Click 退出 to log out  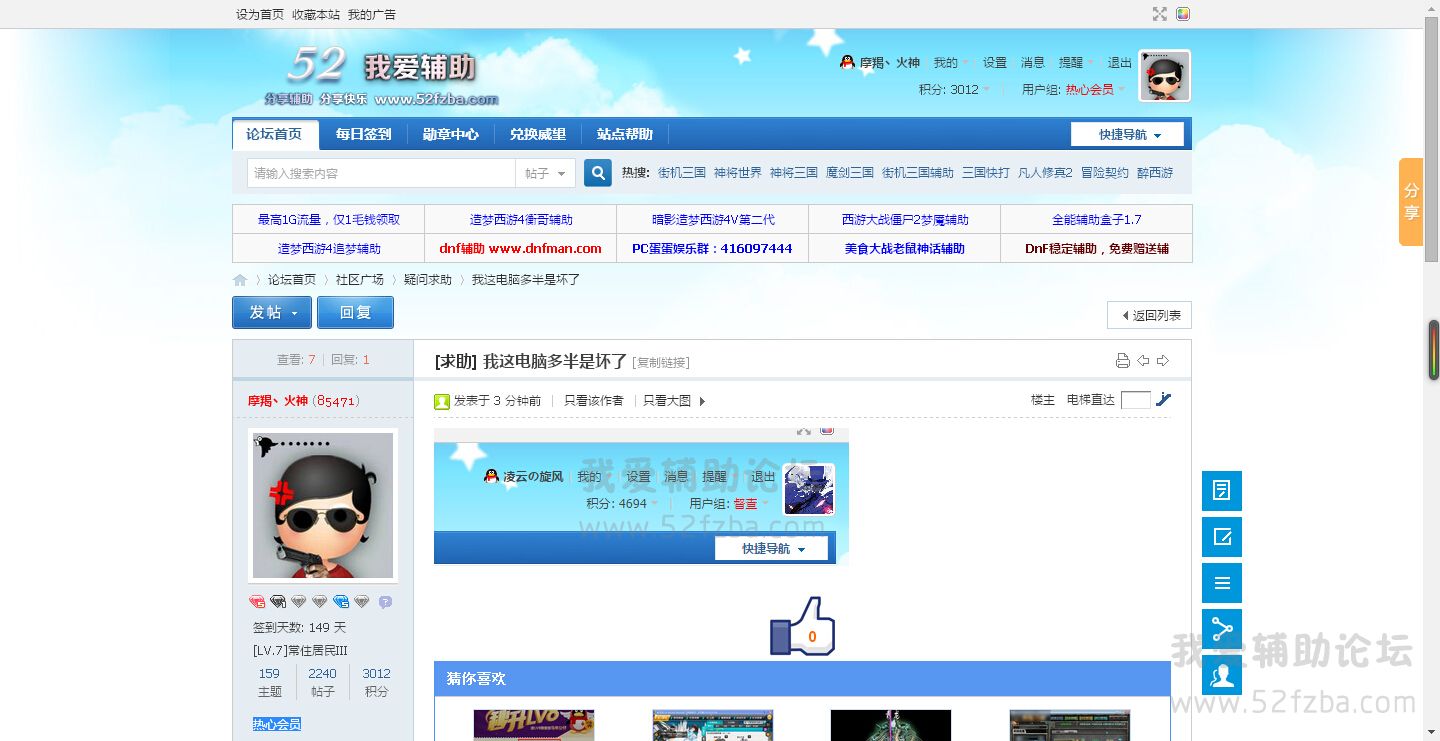pyautogui.click(x=1120, y=62)
